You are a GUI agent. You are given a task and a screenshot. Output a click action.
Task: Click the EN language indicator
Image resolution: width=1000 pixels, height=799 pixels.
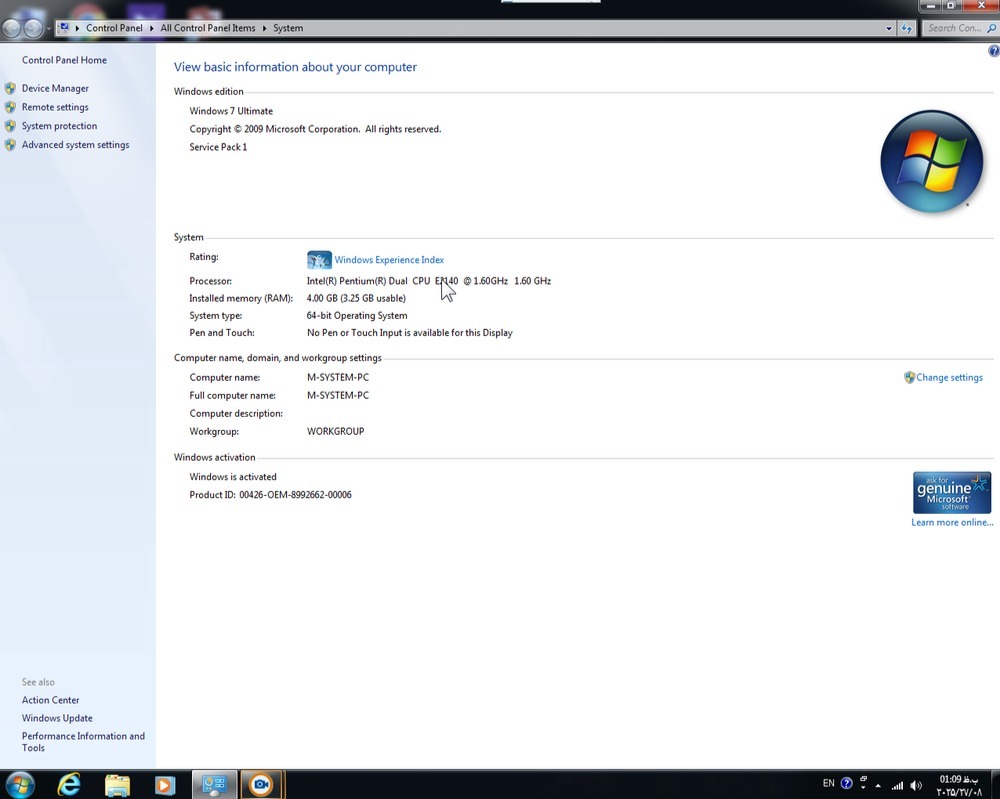[x=828, y=783]
